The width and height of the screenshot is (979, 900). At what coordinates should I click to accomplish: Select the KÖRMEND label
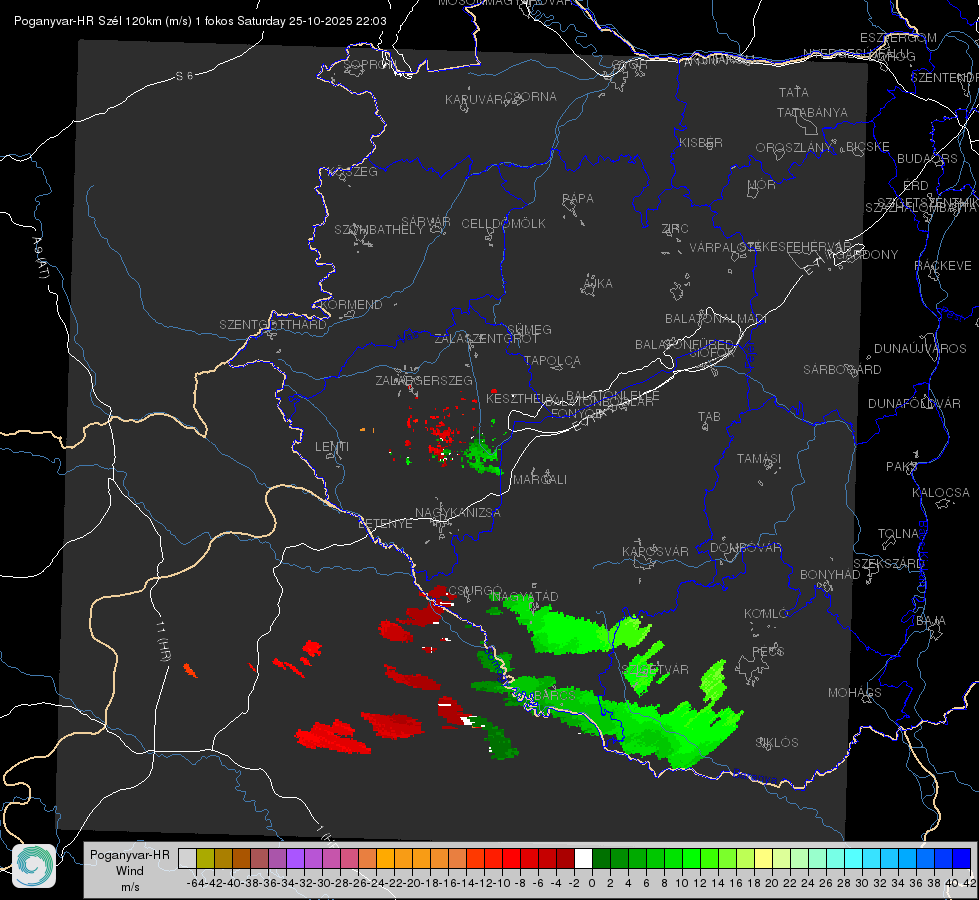[352, 305]
